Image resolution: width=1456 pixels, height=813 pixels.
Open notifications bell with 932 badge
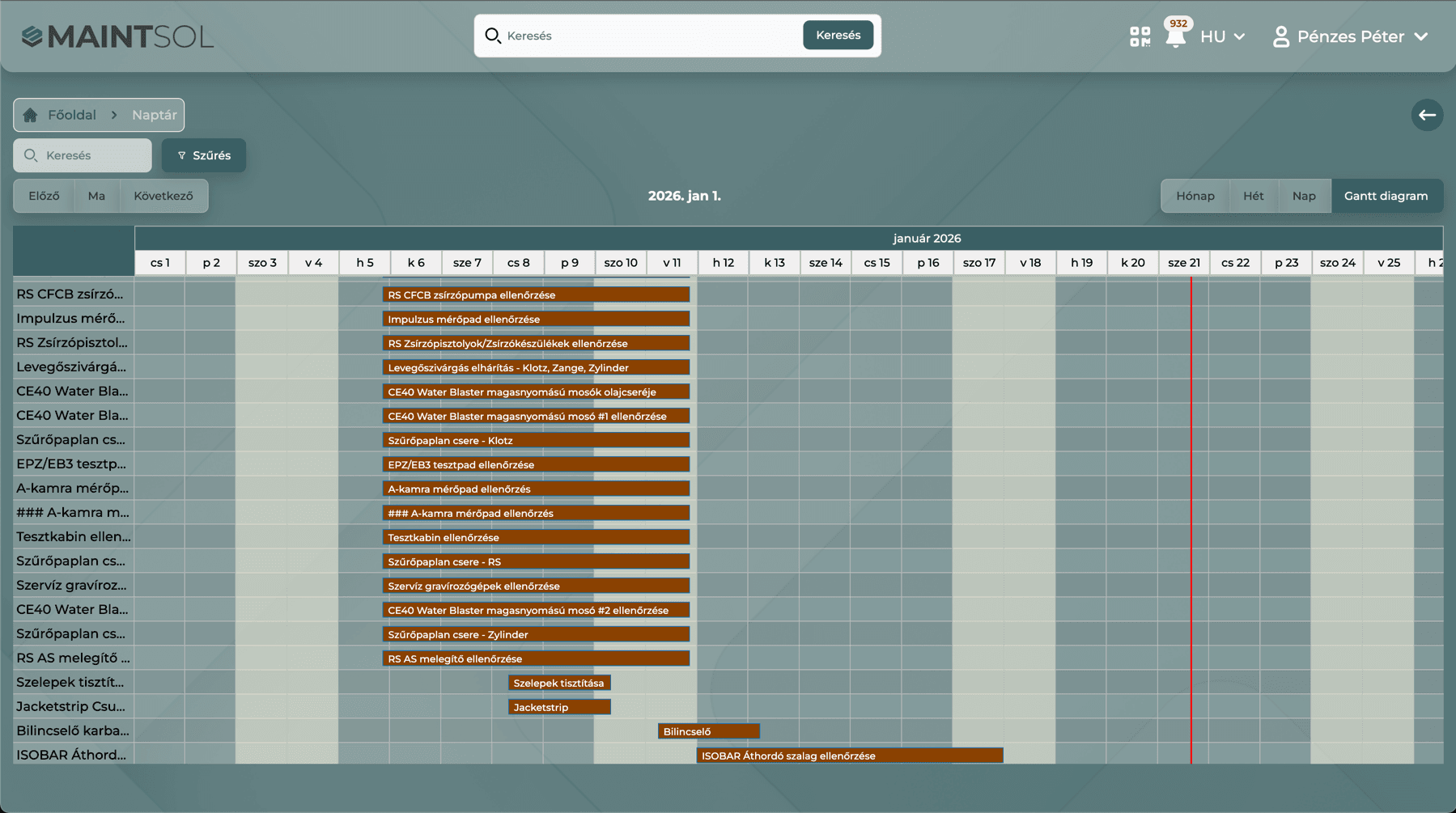[1176, 36]
